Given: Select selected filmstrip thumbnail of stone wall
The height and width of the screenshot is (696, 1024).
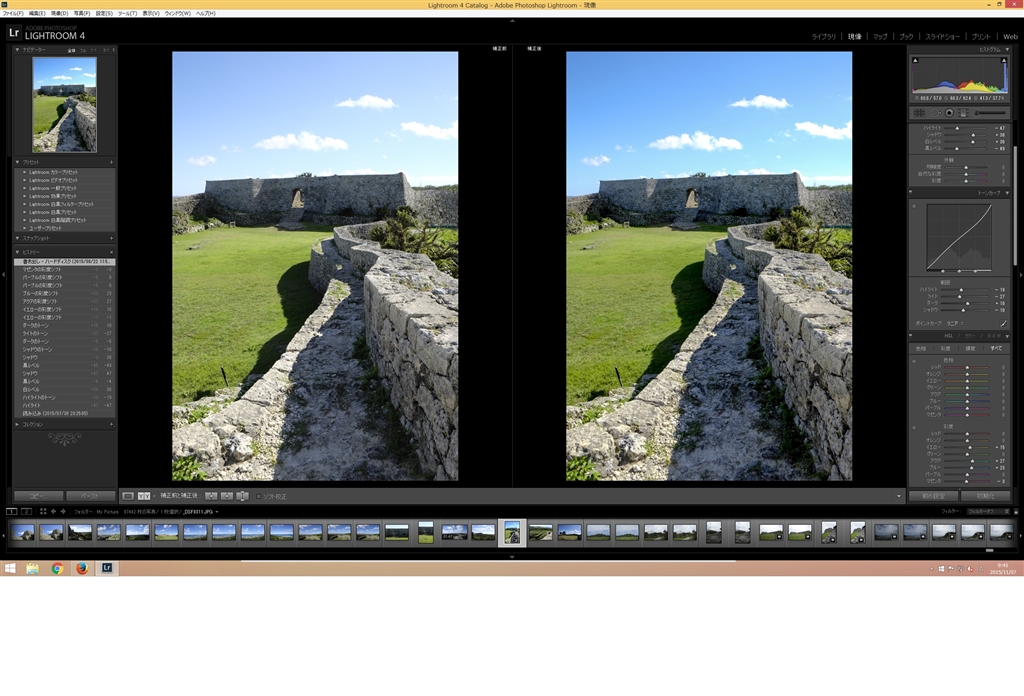Looking at the screenshot, I should (513, 533).
